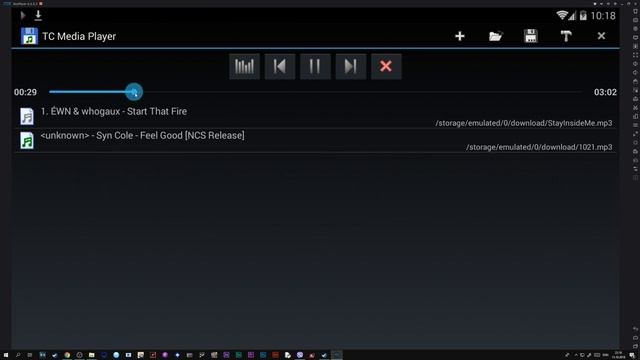Screen dimensions: 640x360
Task: Select the track "Syn Cole - Feel Good"
Action: 315,141
